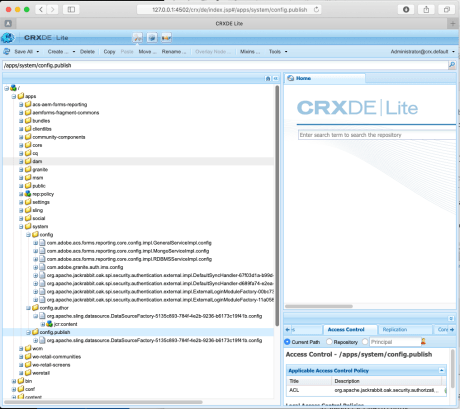460x409 pixels.
Task: Click the home icon on tree panel header
Action: [268, 78]
